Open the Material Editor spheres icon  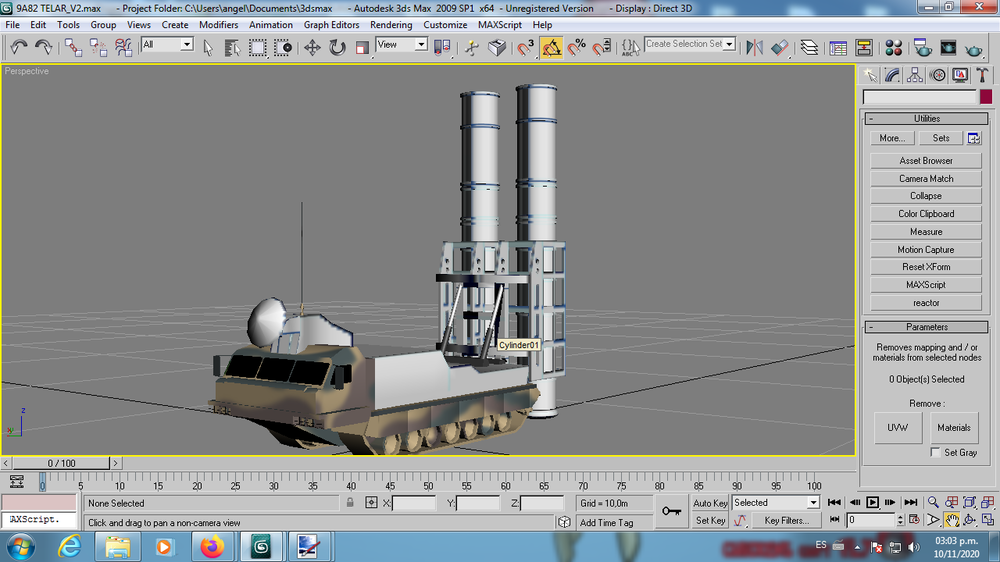[x=893, y=48]
